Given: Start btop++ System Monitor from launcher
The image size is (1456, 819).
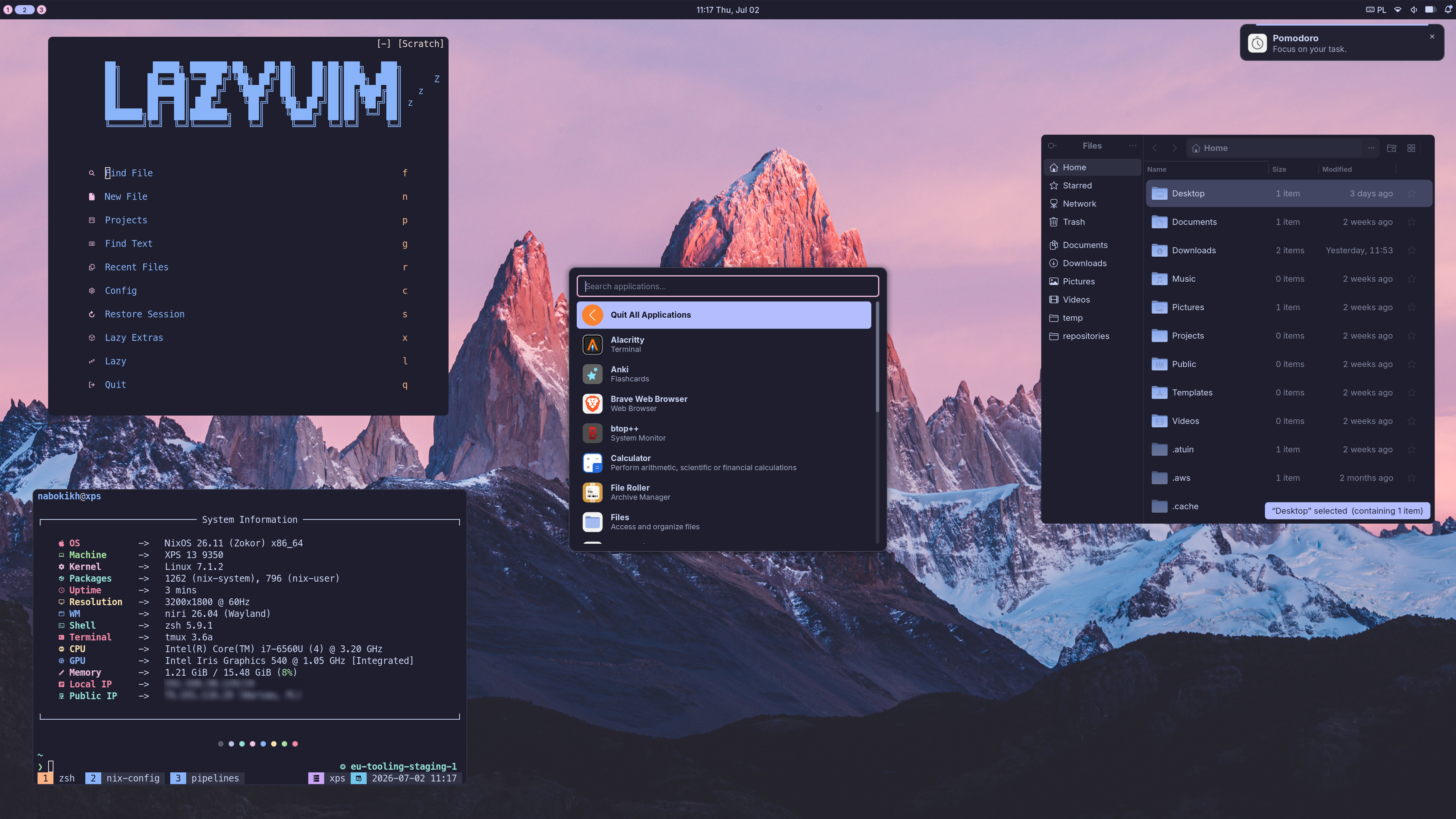Looking at the screenshot, I should (723, 433).
